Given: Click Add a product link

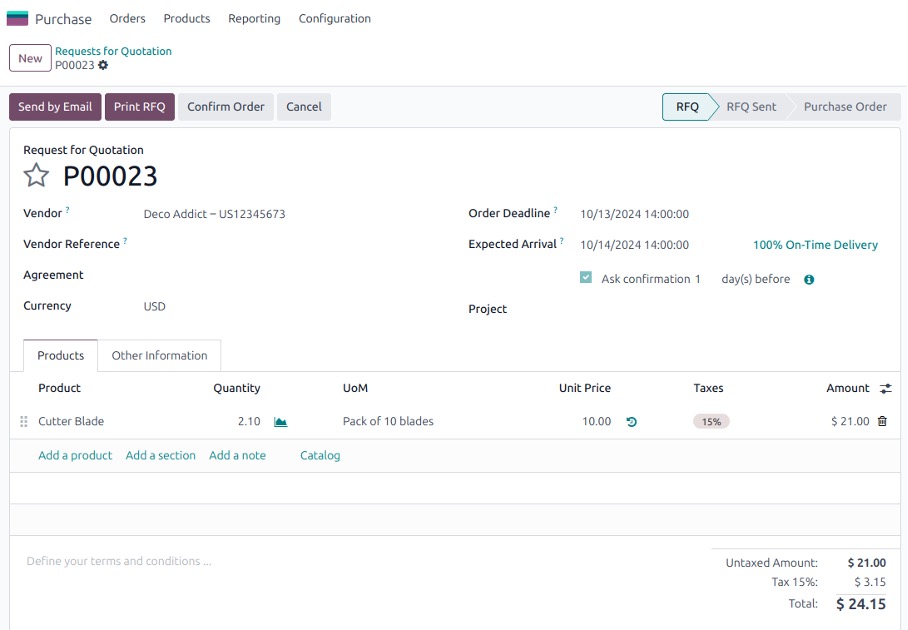Looking at the screenshot, I should (75, 456).
